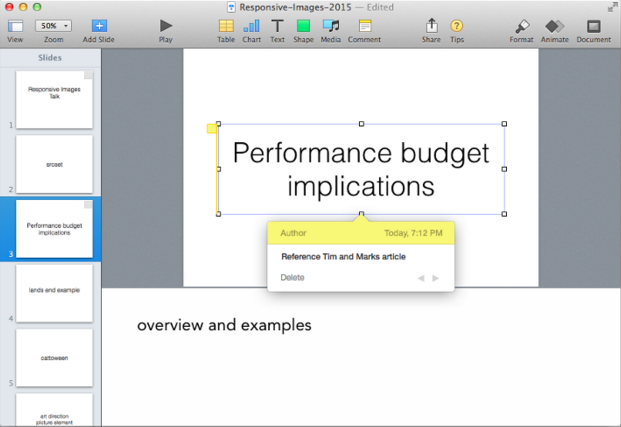Add a Text box via toolbar

pyautogui.click(x=277, y=26)
